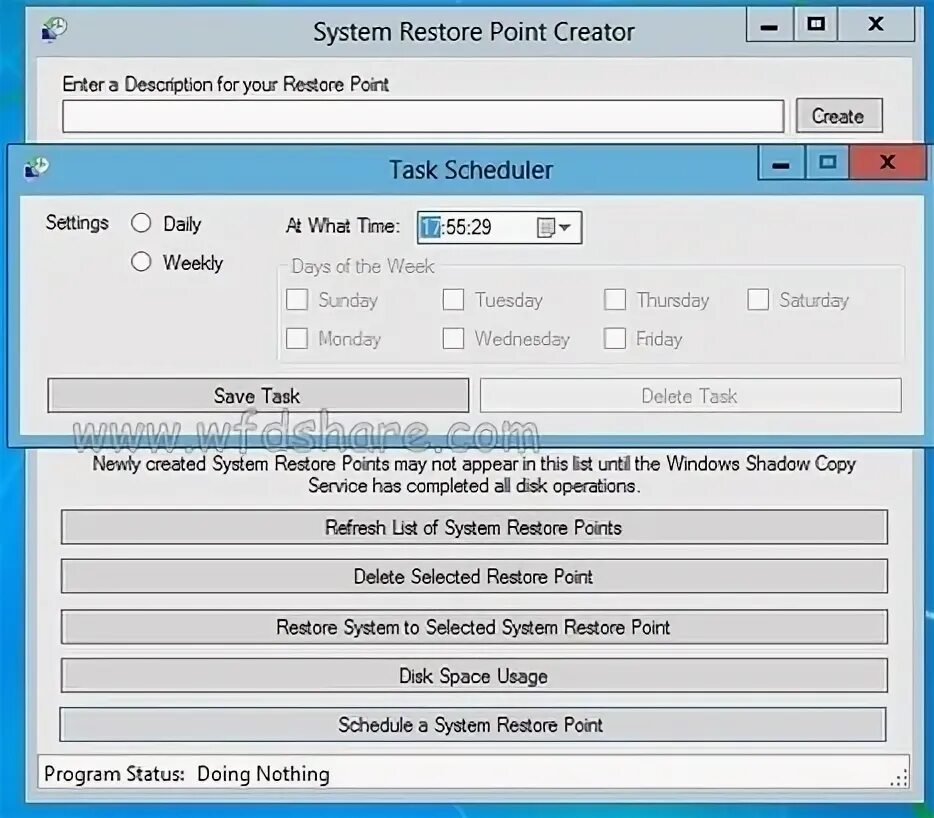Minimize the System Restore Point Creator window
Image resolution: width=934 pixels, height=818 pixels.
pos(769,25)
